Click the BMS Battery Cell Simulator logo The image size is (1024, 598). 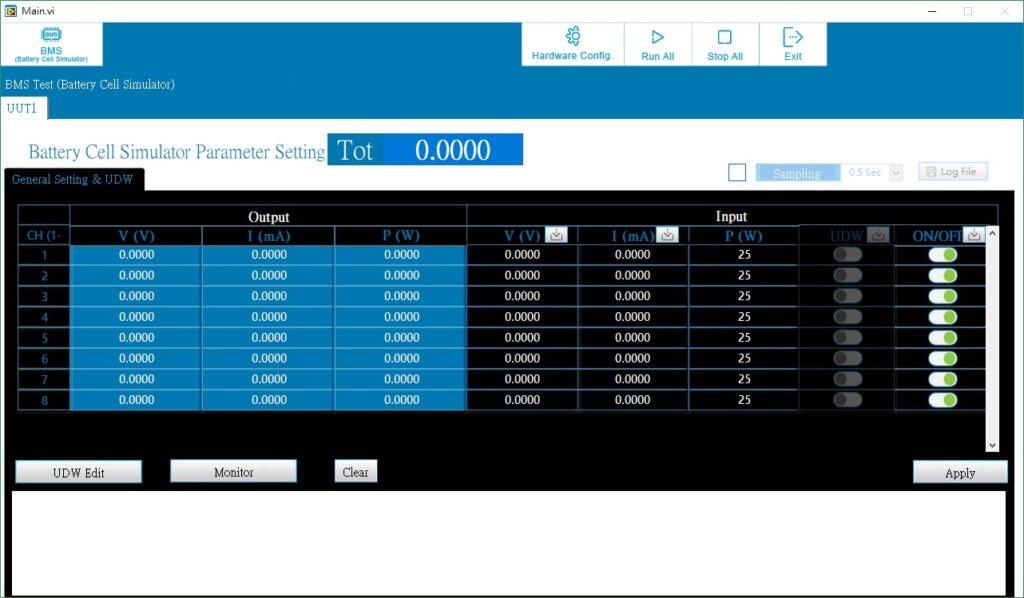click(50, 44)
